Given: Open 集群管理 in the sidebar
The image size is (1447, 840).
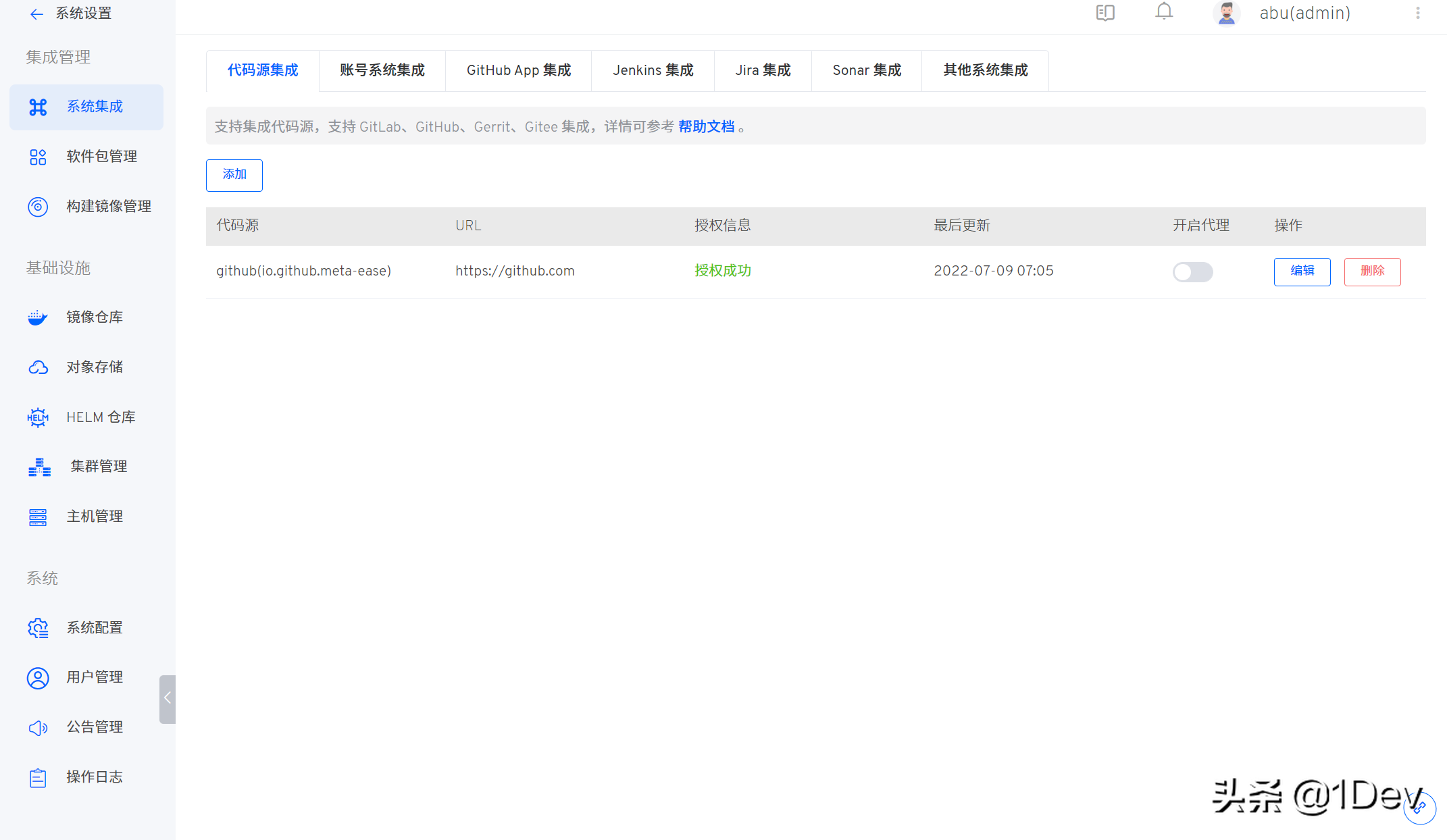Looking at the screenshot, I should [x=86, y=467].
